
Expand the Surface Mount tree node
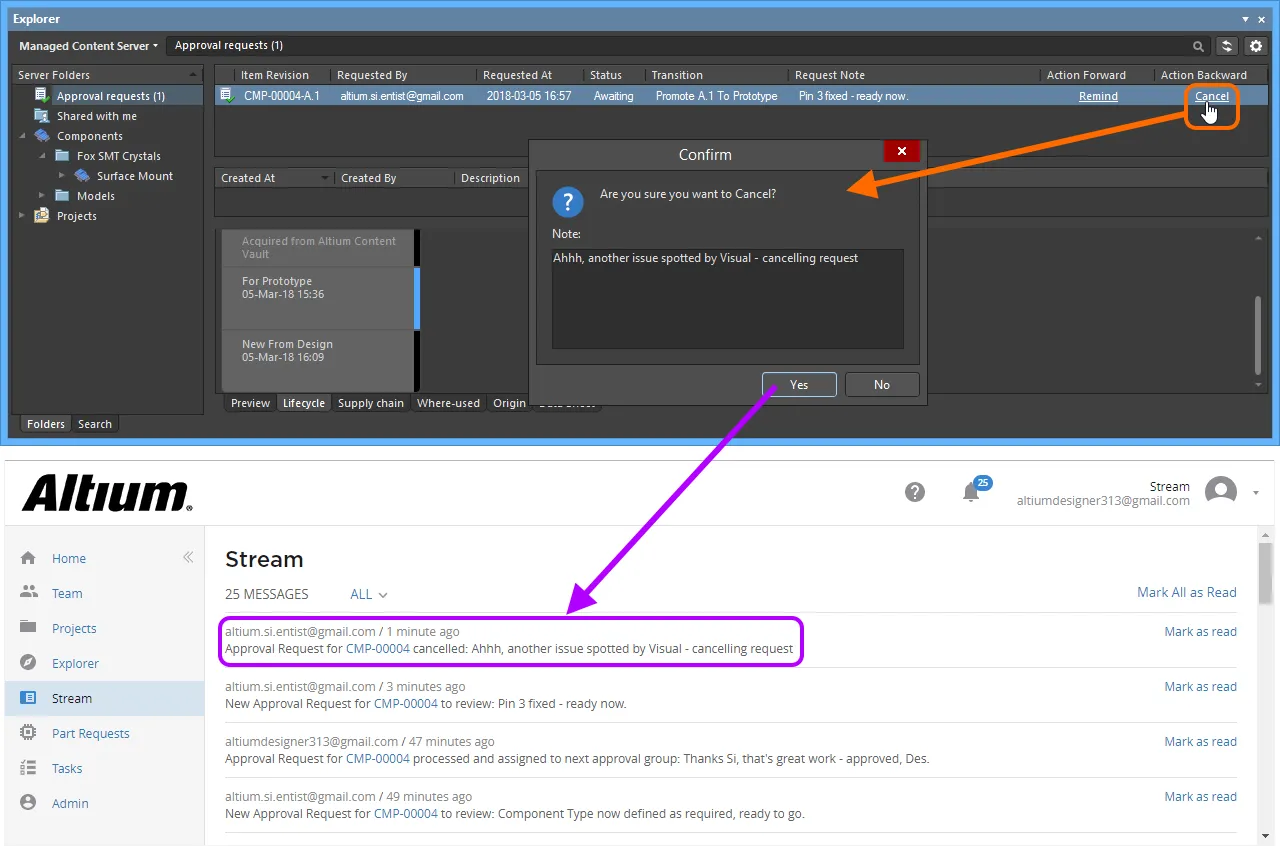[x=62, y=175]
